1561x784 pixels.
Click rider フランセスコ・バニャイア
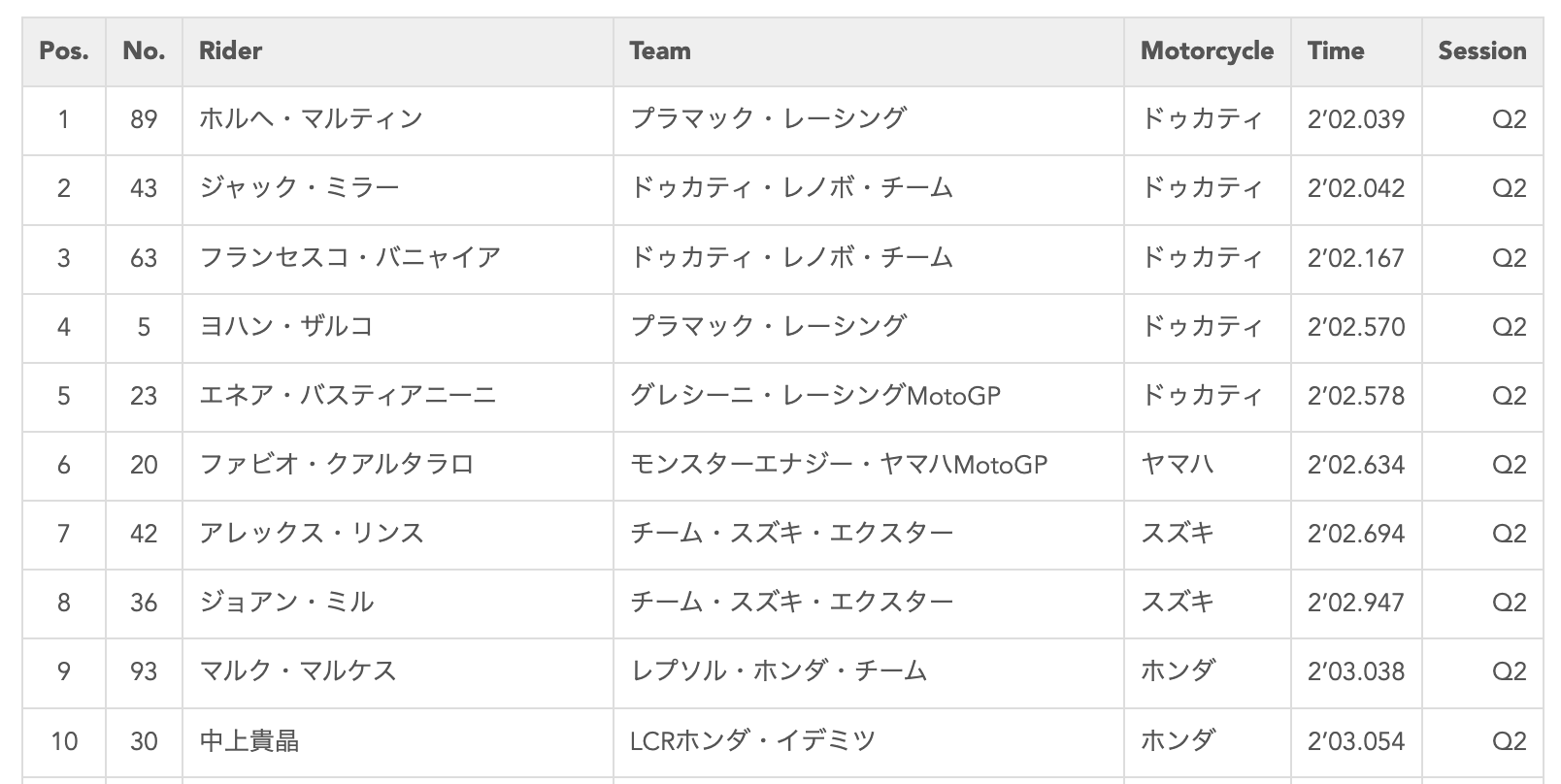tap(349, 257)
